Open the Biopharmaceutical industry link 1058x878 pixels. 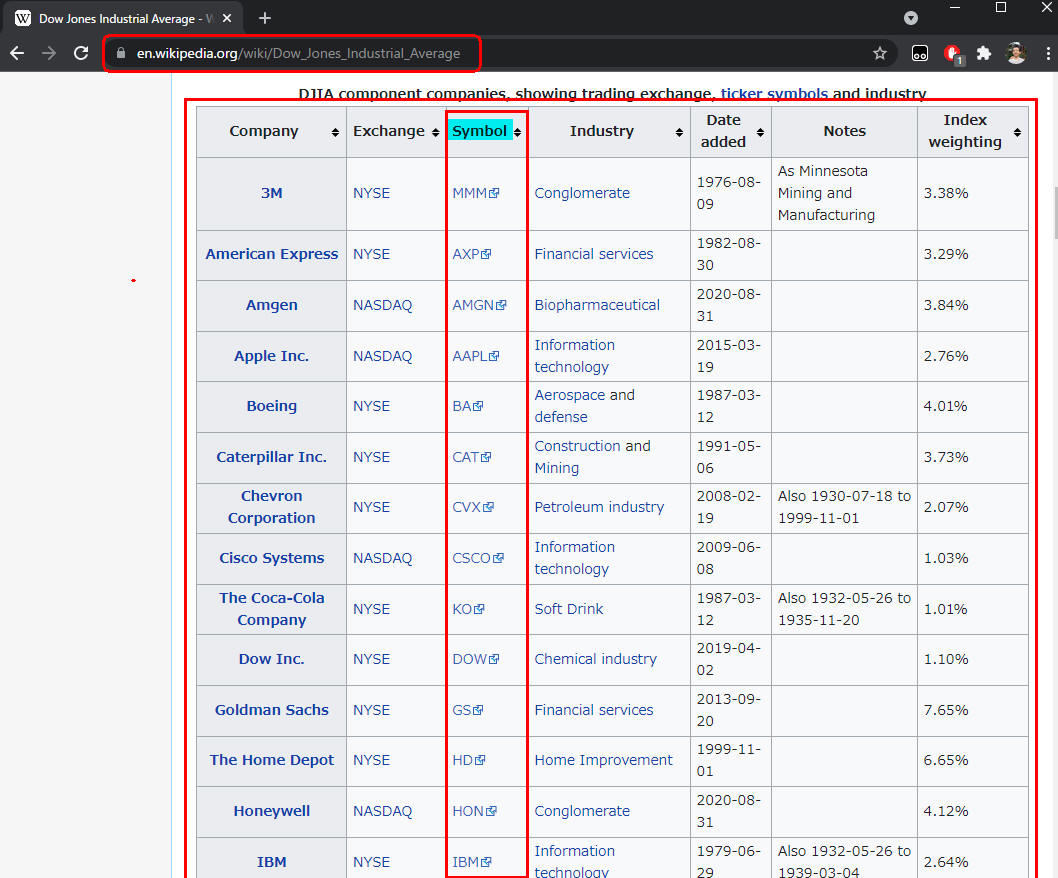click(x=597, y=305)
